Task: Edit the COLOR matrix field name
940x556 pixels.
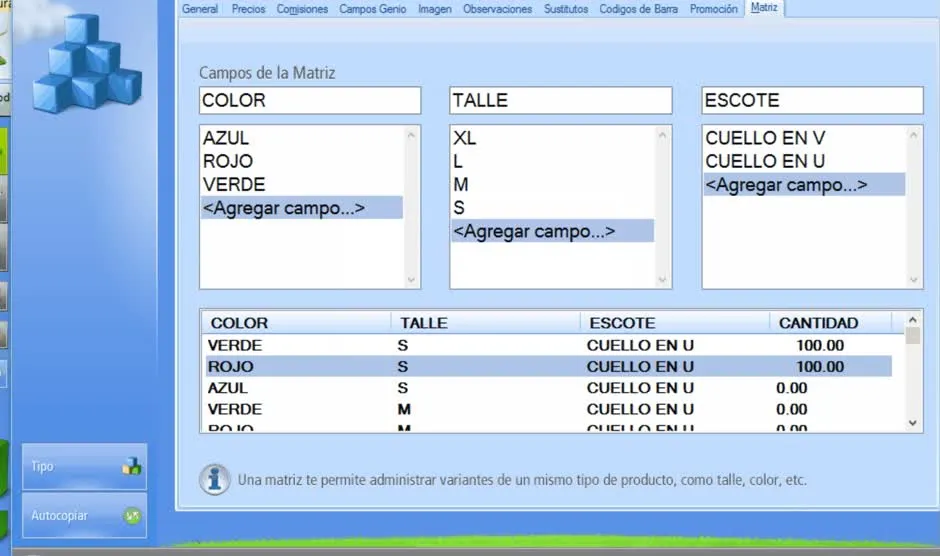Action: (310, 100)
